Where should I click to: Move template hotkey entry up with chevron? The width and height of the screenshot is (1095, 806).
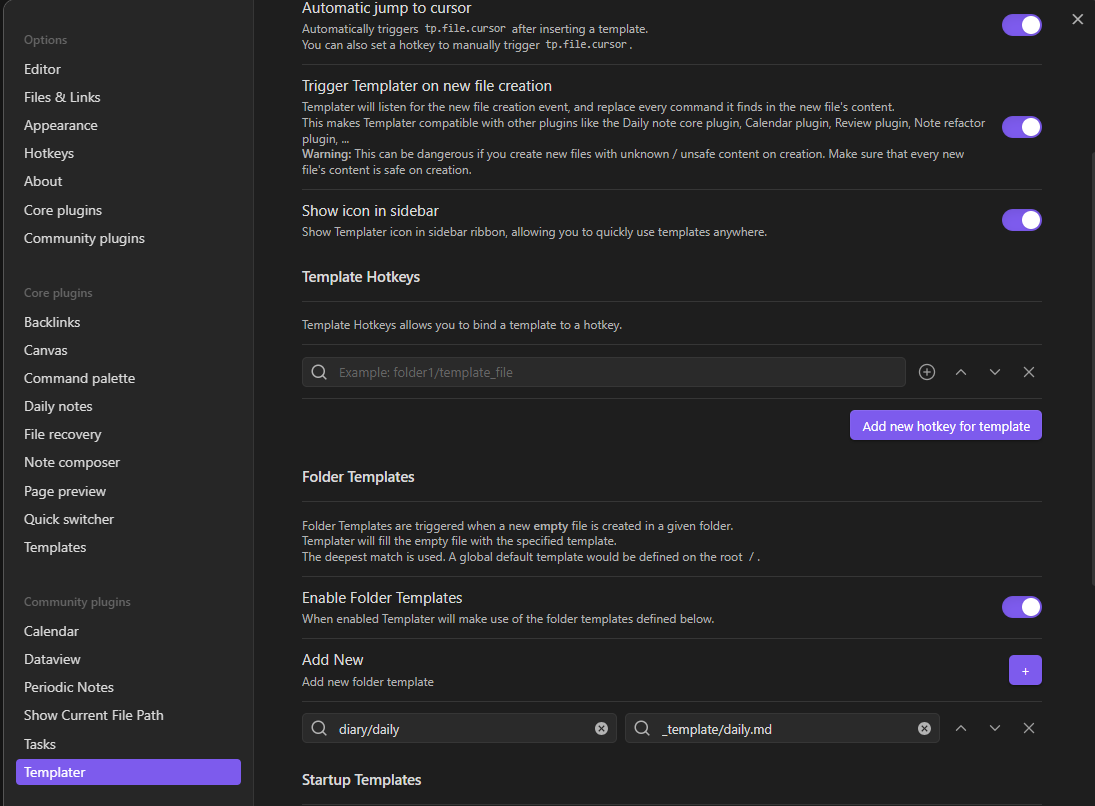[961, 372]
